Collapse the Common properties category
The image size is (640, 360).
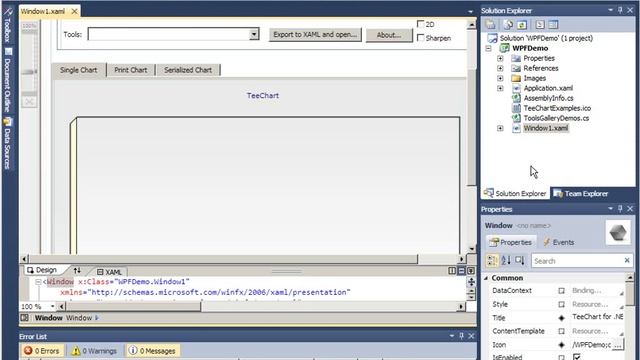point(486,278)
